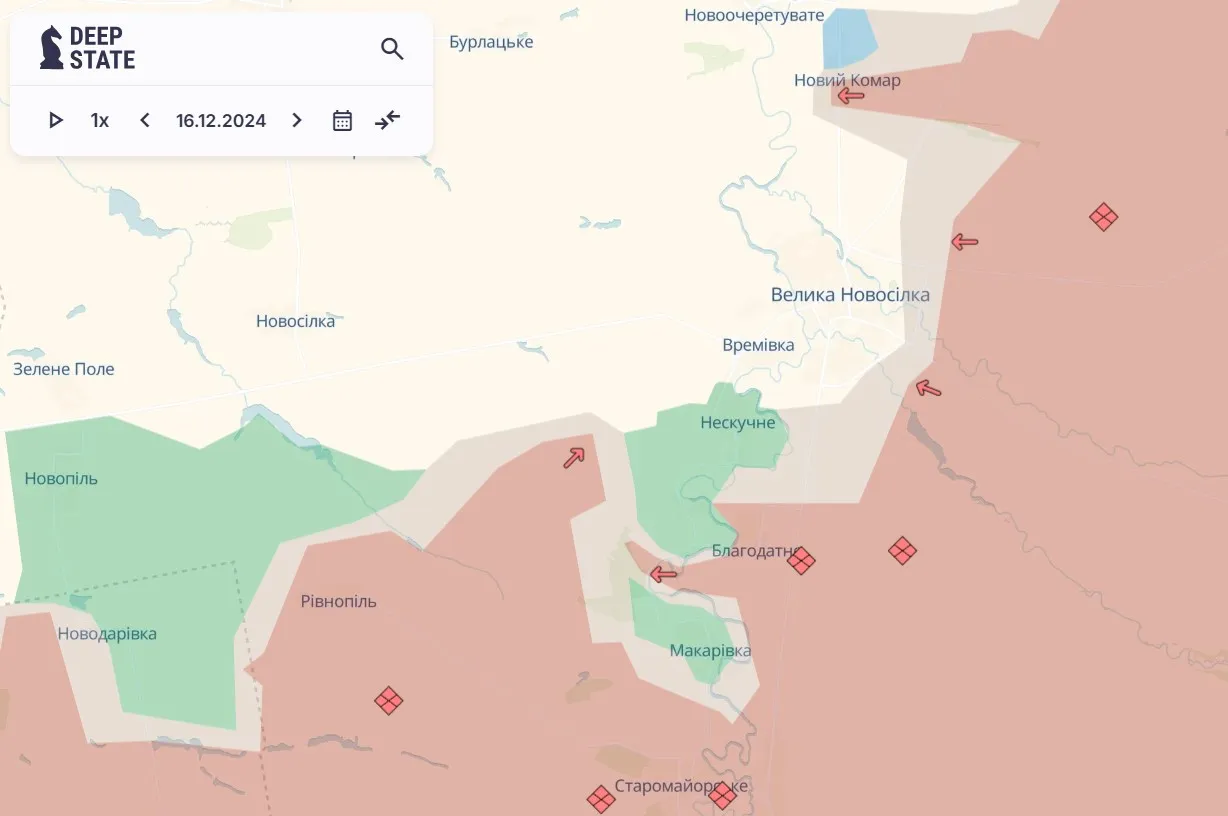Go to the previous date with the left chevron
This screenshot has width=1228, height=816.
tap(144, 120)
